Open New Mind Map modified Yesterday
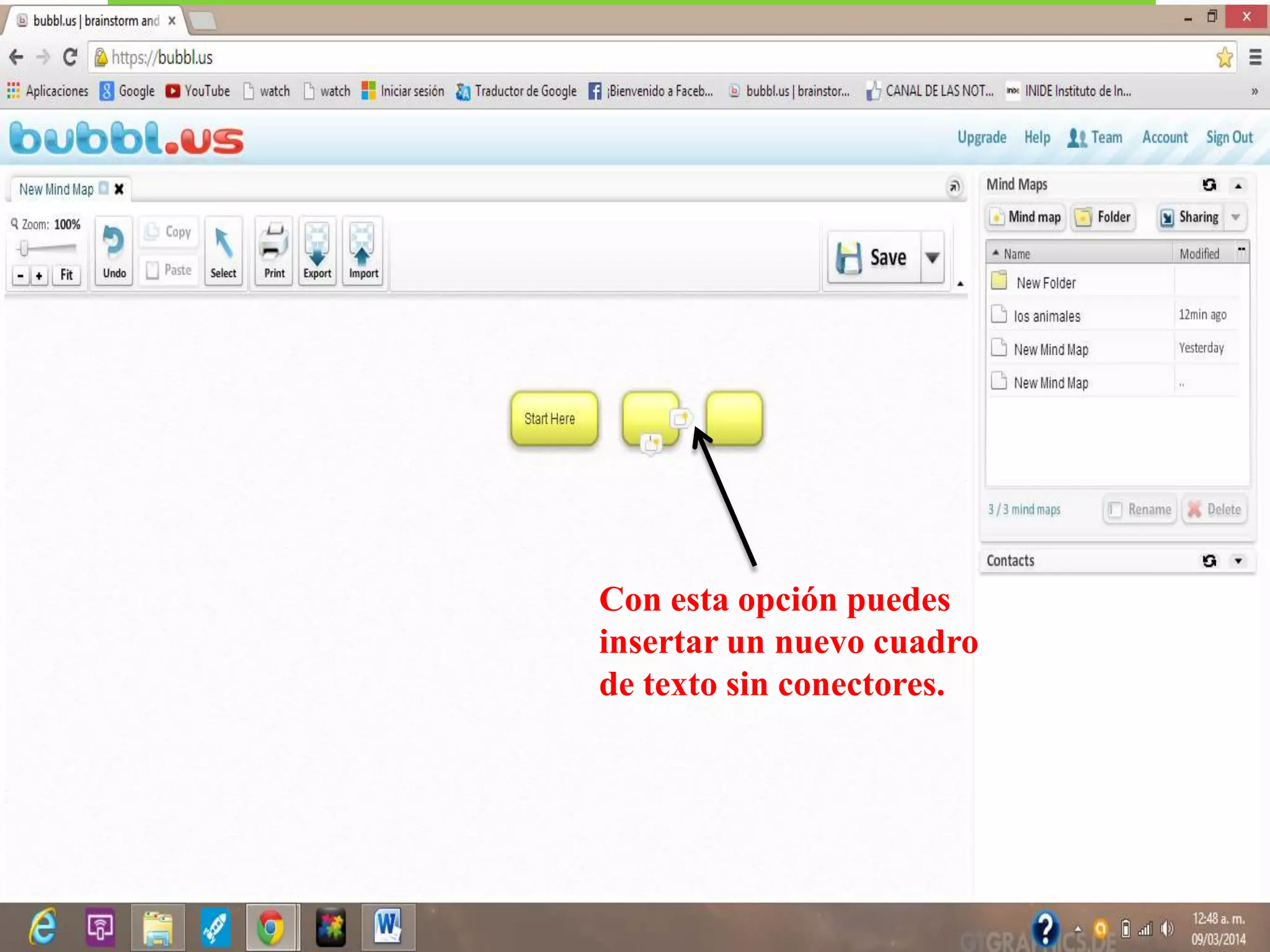Viewport: 1270px width, 952px height. pos(1113,349)
